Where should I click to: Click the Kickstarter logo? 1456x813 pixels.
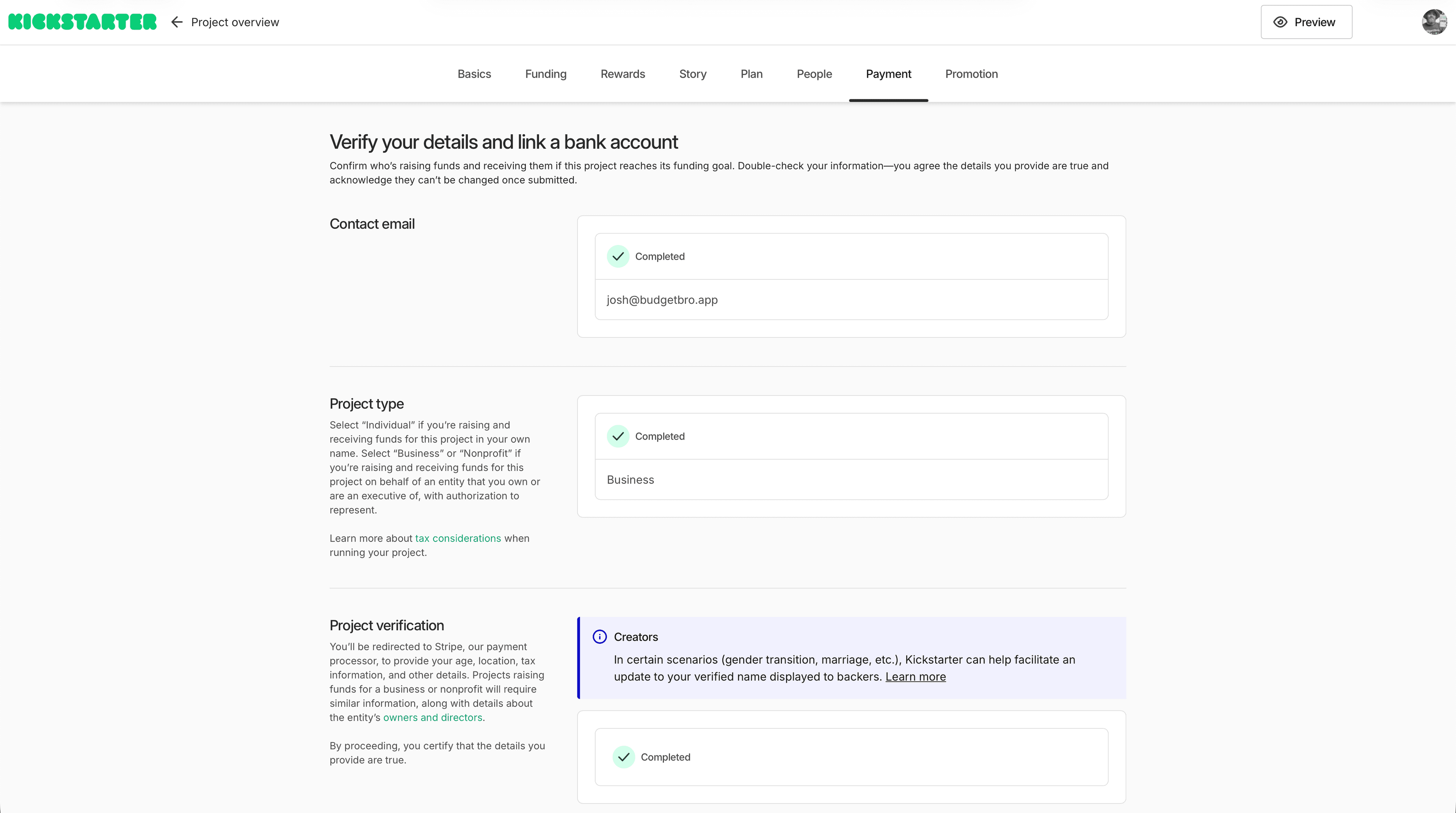pos(83,22)
